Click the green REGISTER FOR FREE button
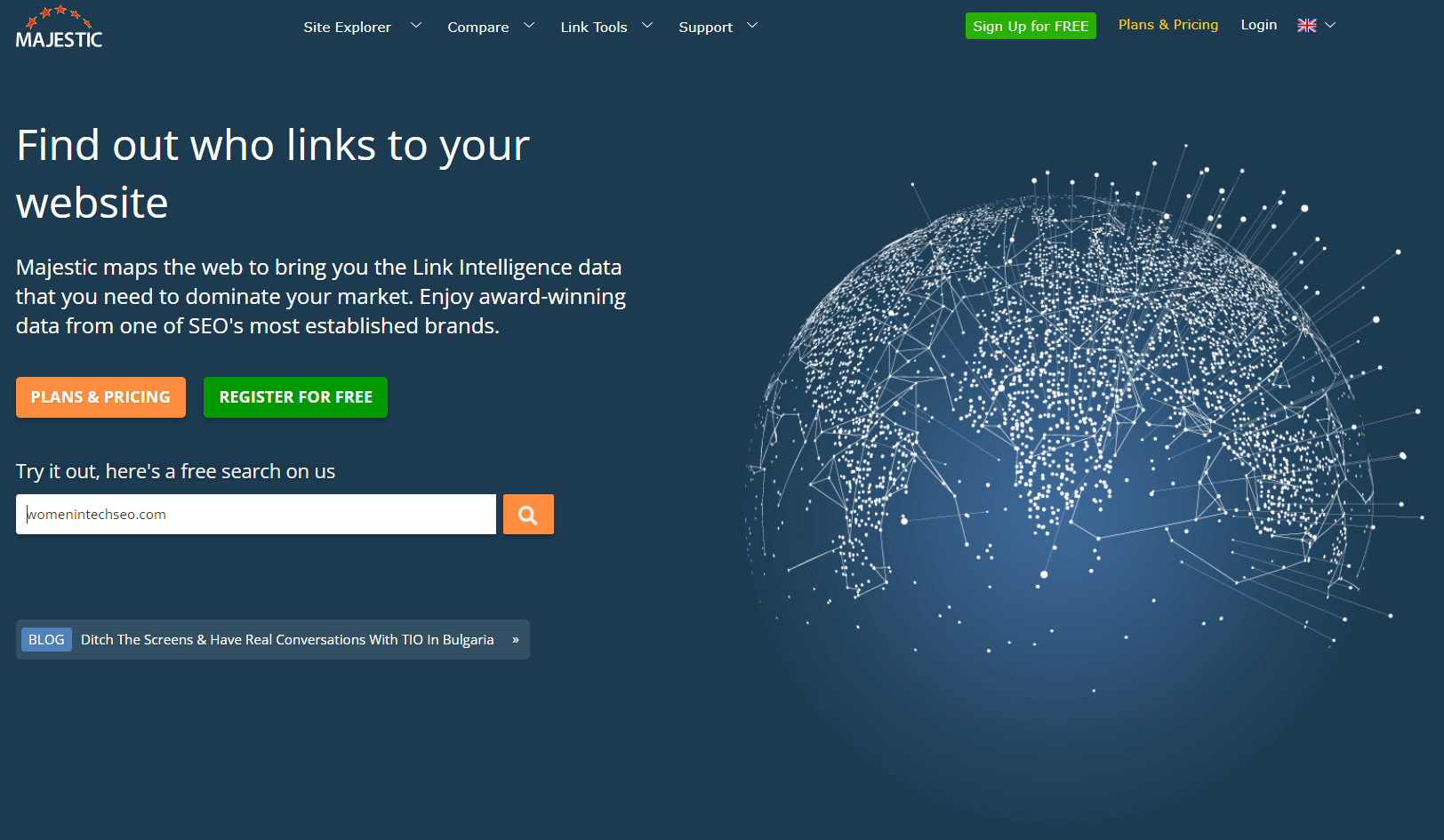The width and height of the screenshot is (1444, 840). click(x=295, y=397)
